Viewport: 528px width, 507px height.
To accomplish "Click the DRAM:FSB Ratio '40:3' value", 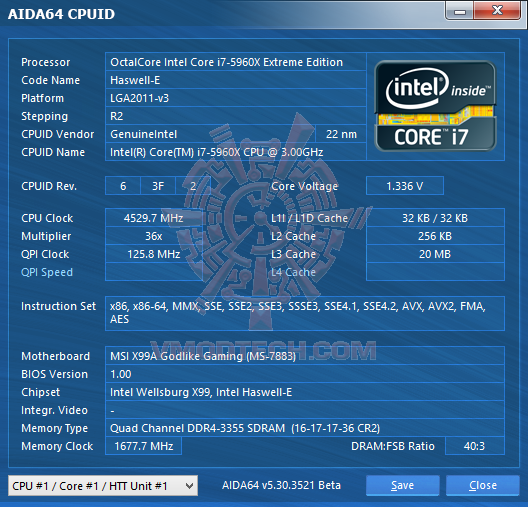I will 474,446.
